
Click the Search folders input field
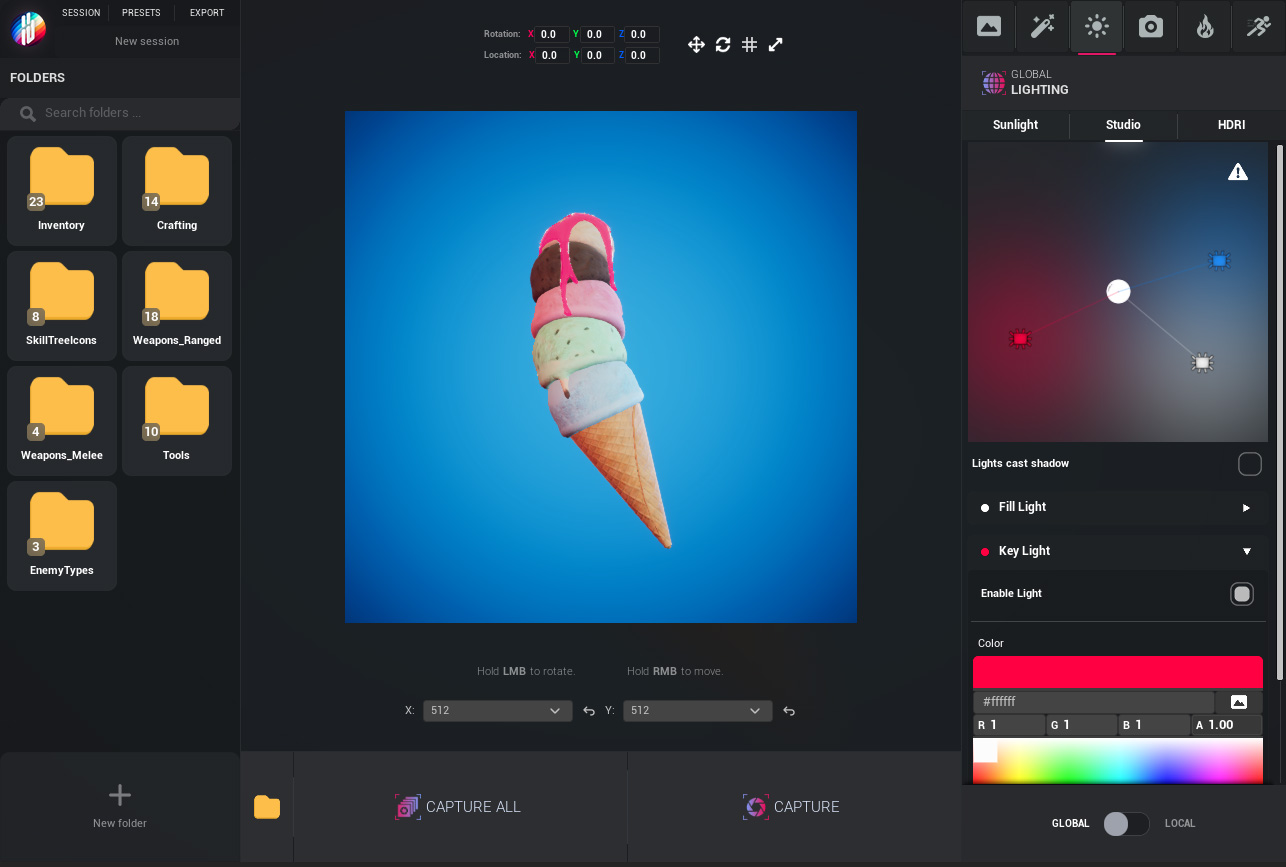pyautogui.click(x=120, y=113)
